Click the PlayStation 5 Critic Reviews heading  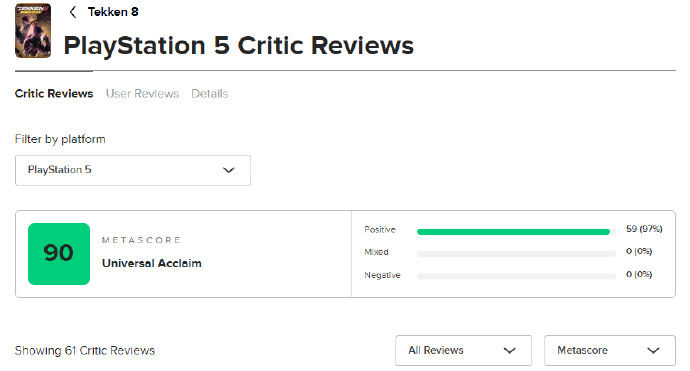tap(239, 45)
